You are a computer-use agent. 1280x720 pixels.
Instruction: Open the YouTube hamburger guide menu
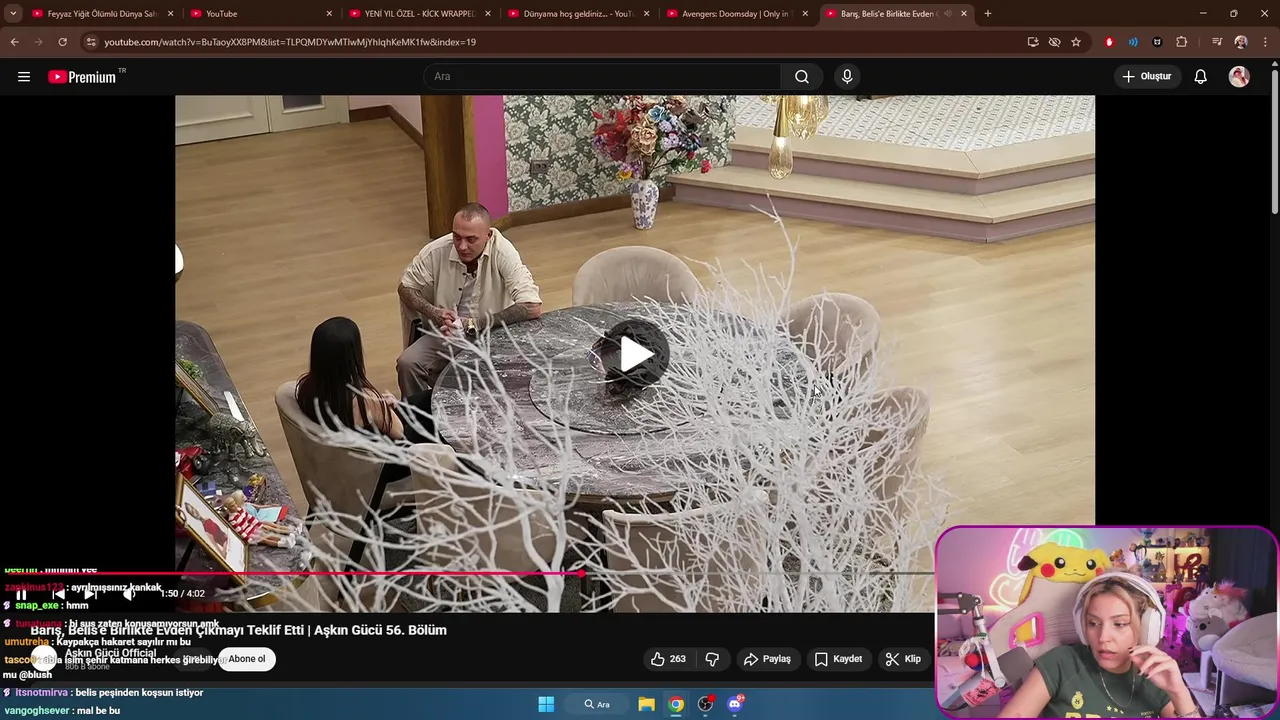(x=24, y=77)
